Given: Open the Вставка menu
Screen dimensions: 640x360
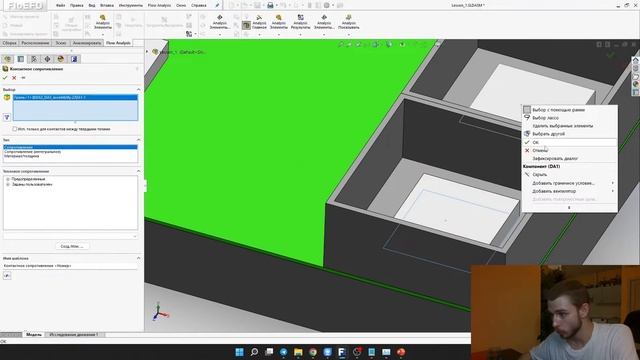Looking at the screenshot, I should point(107,5).
